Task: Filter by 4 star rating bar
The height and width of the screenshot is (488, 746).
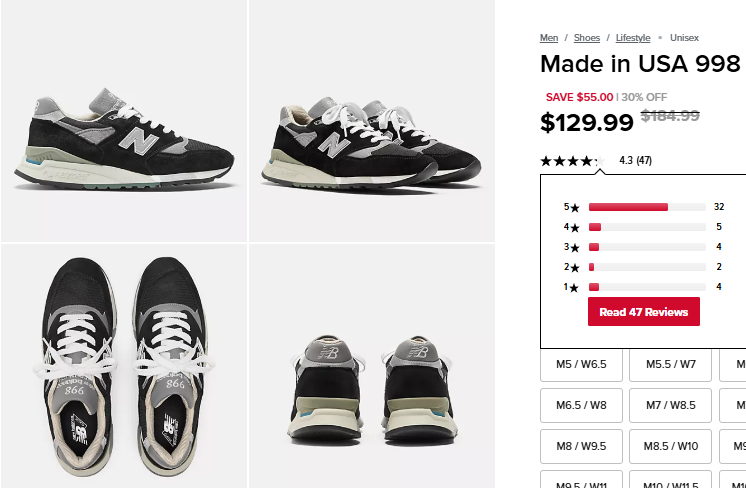Action: click(647, 227)
